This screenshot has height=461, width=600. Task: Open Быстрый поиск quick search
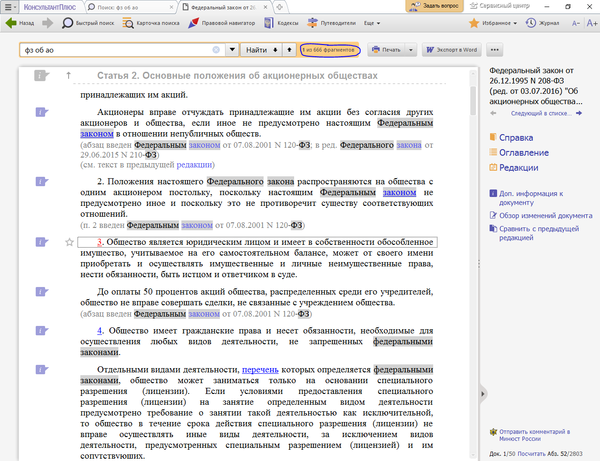pos(88,23)
